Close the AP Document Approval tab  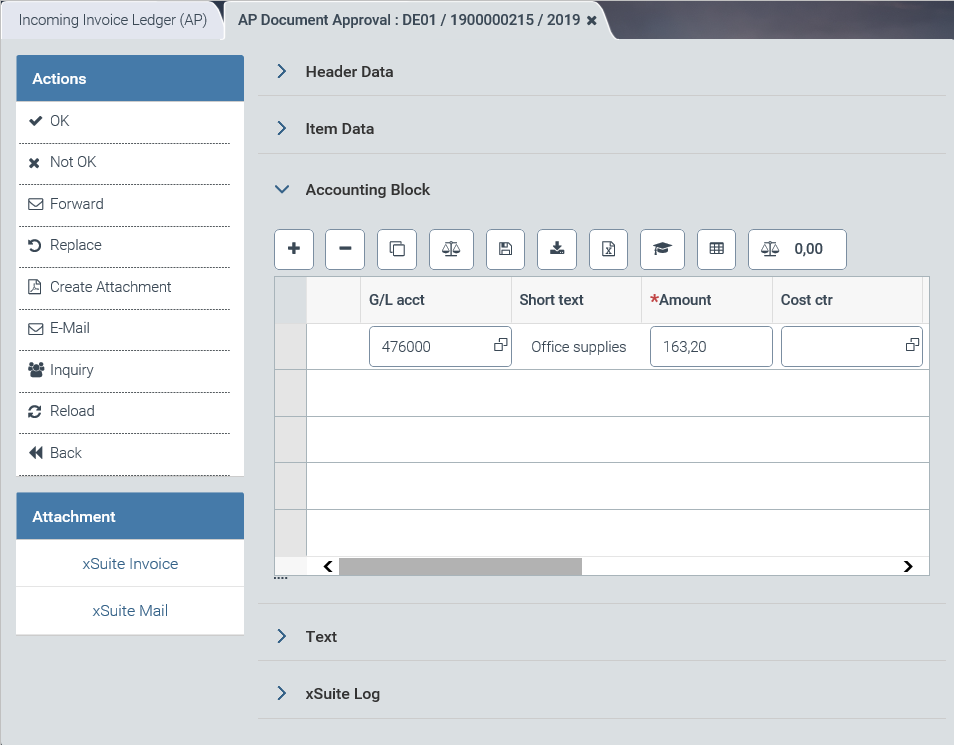click(592, 20)
